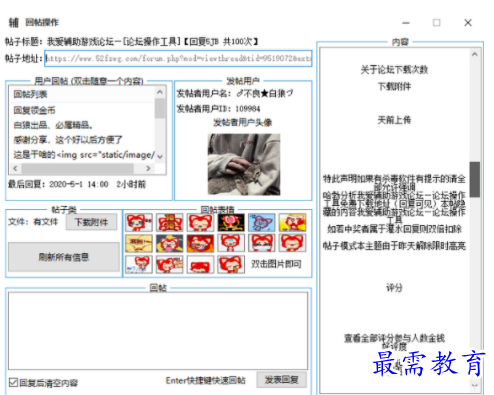Pick the yellow-orange background fox emoticon
This screenshot has height=395, width=494.
tap(292, 222)
